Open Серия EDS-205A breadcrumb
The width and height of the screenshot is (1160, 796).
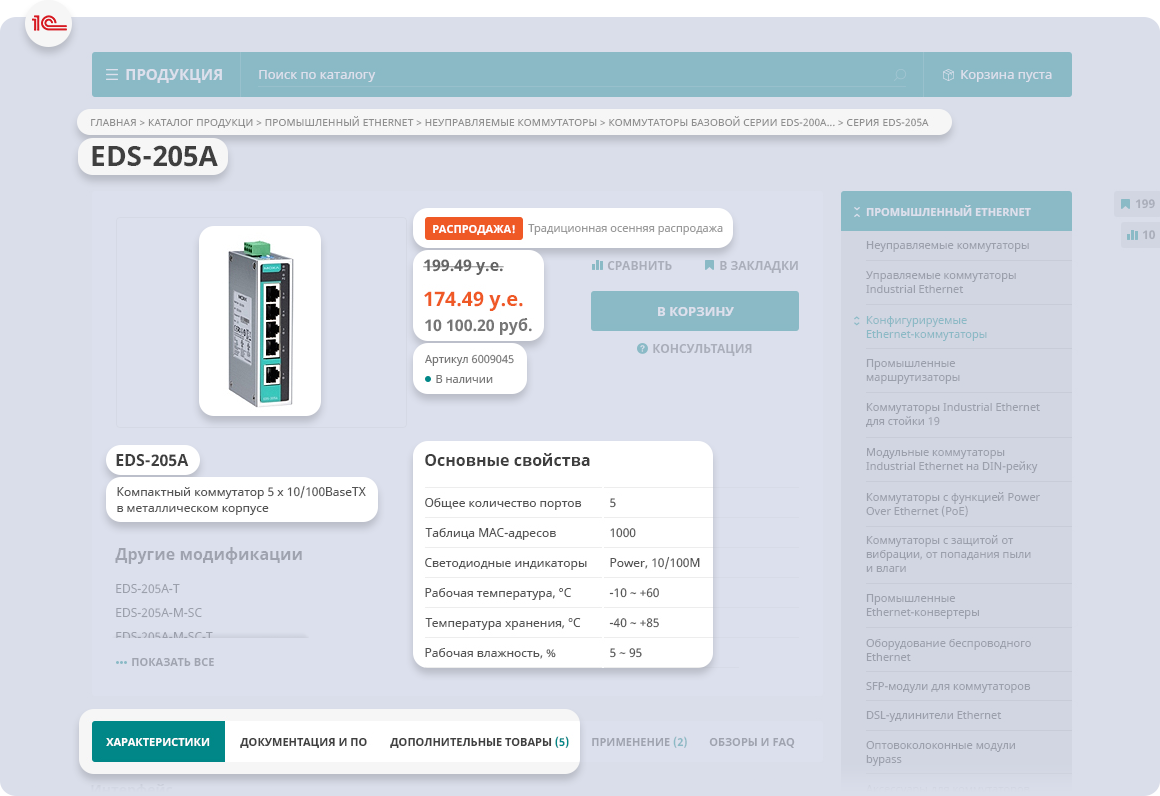click(x=887, y=123)
